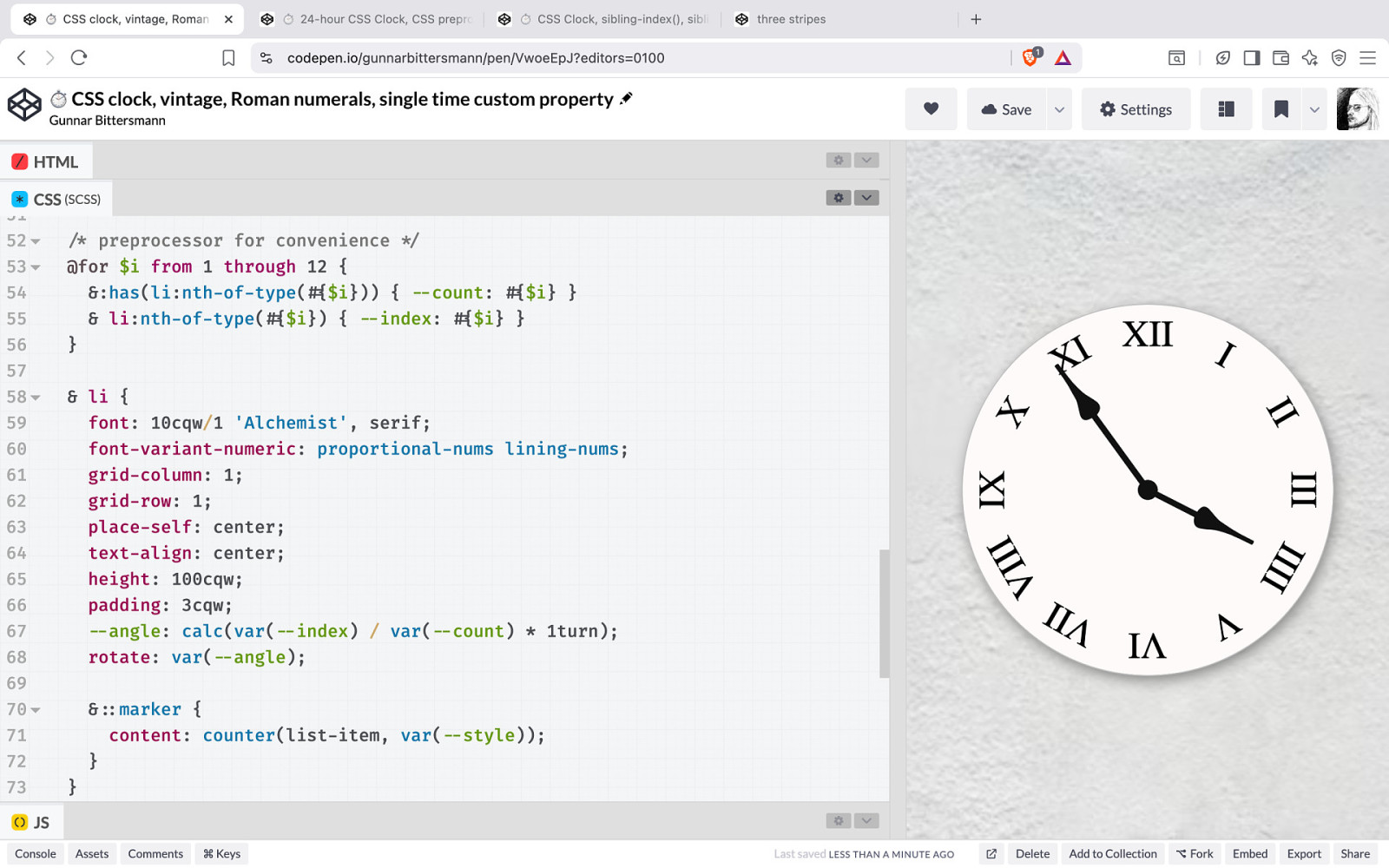This screenshot has width=1389, height=868.
Task: Open the pen Settings button
Action: 1136,109
